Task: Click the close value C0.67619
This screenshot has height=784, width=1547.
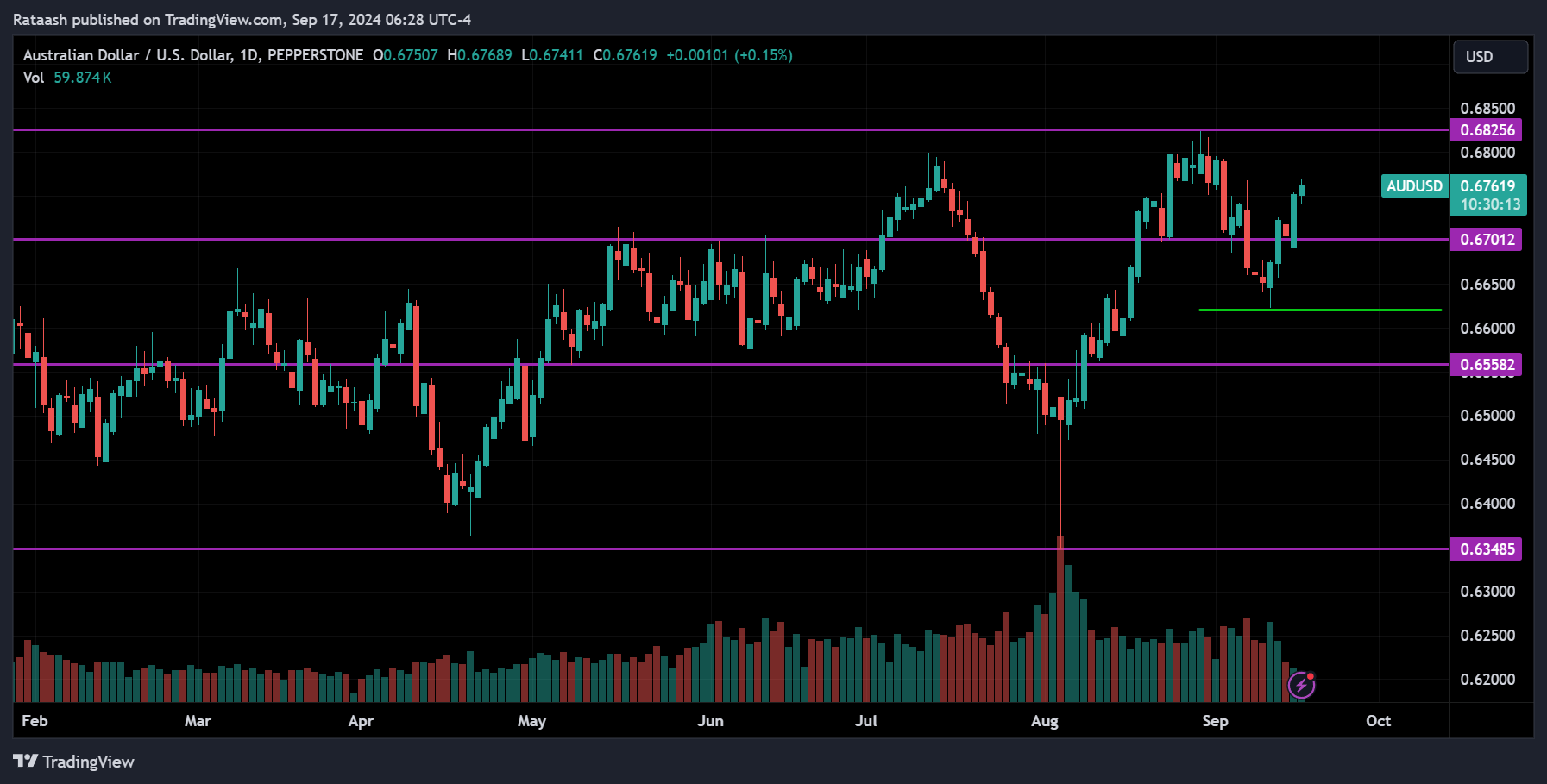Action: click(x=626, y=55)
